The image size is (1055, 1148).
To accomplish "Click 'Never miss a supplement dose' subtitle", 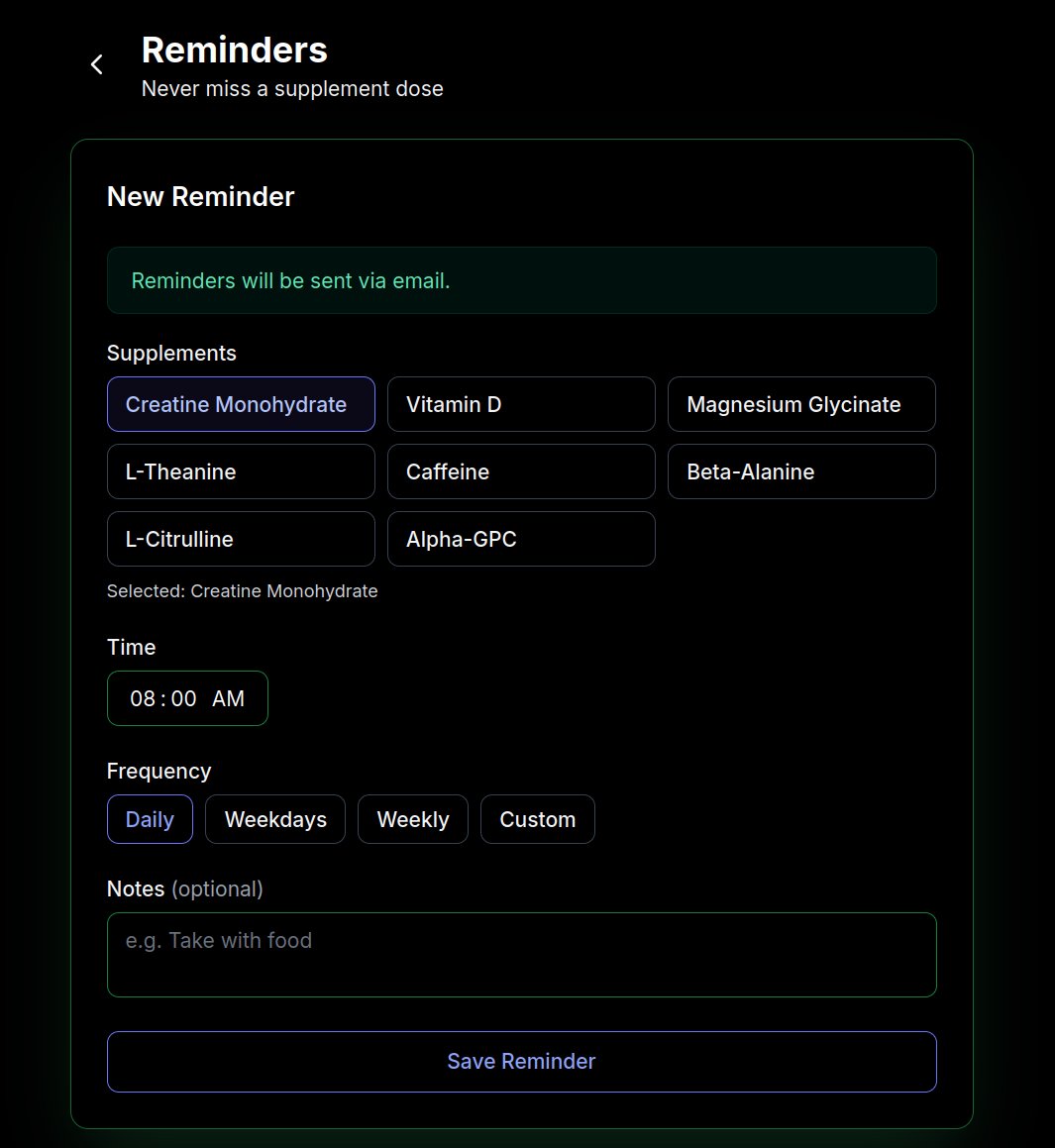I will 292,88.
